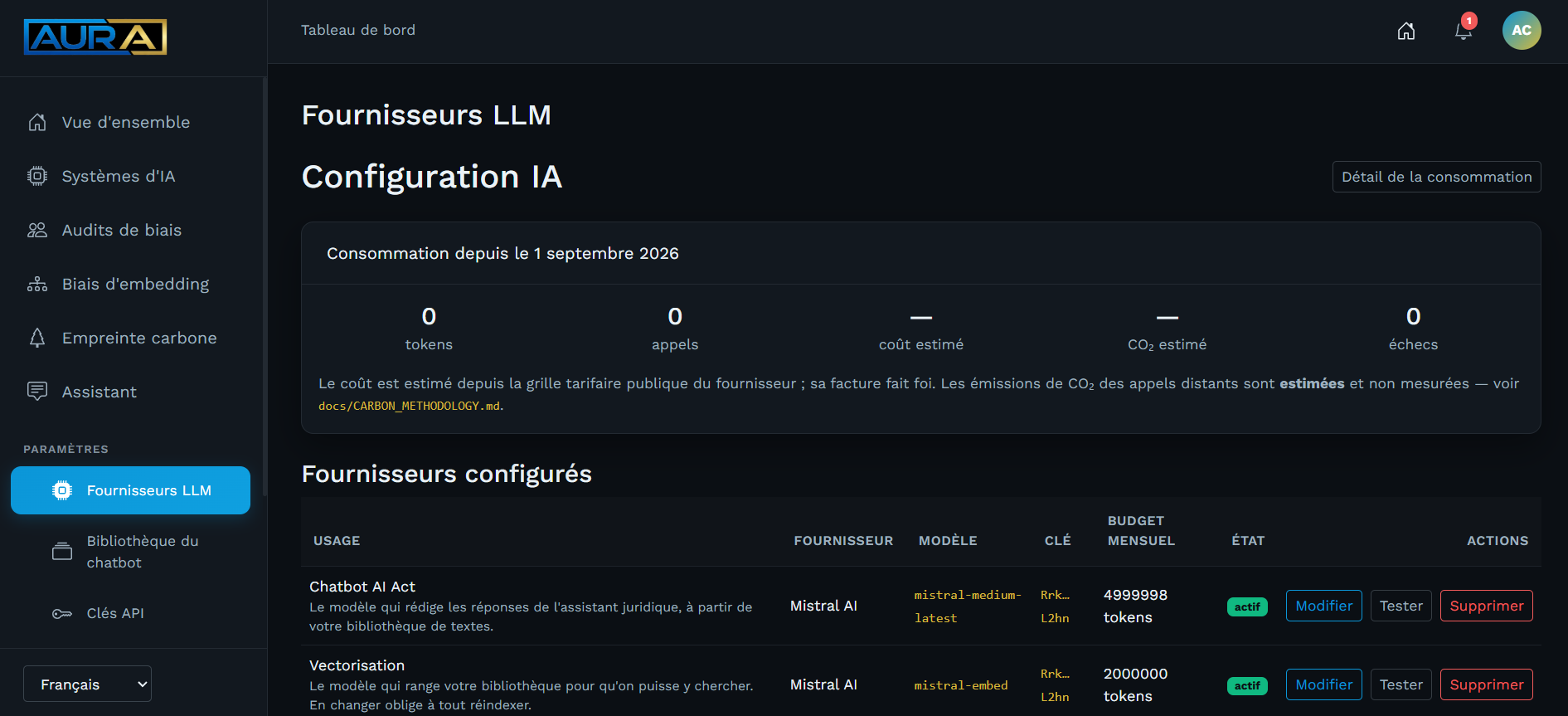1568x716 pixels.
Task: Open the home icon in the top bar
Action: click(1406, 31)
